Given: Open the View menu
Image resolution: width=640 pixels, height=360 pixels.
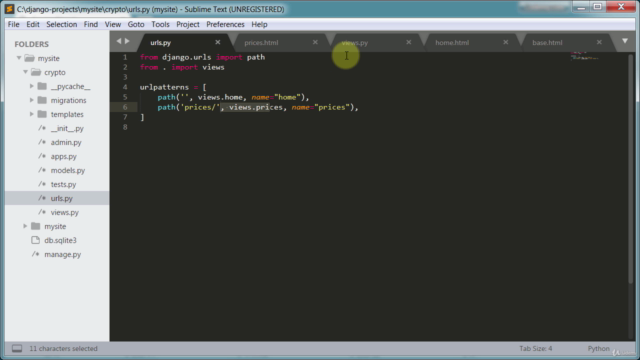Looking at the screenshot, I should click(113, 24).
